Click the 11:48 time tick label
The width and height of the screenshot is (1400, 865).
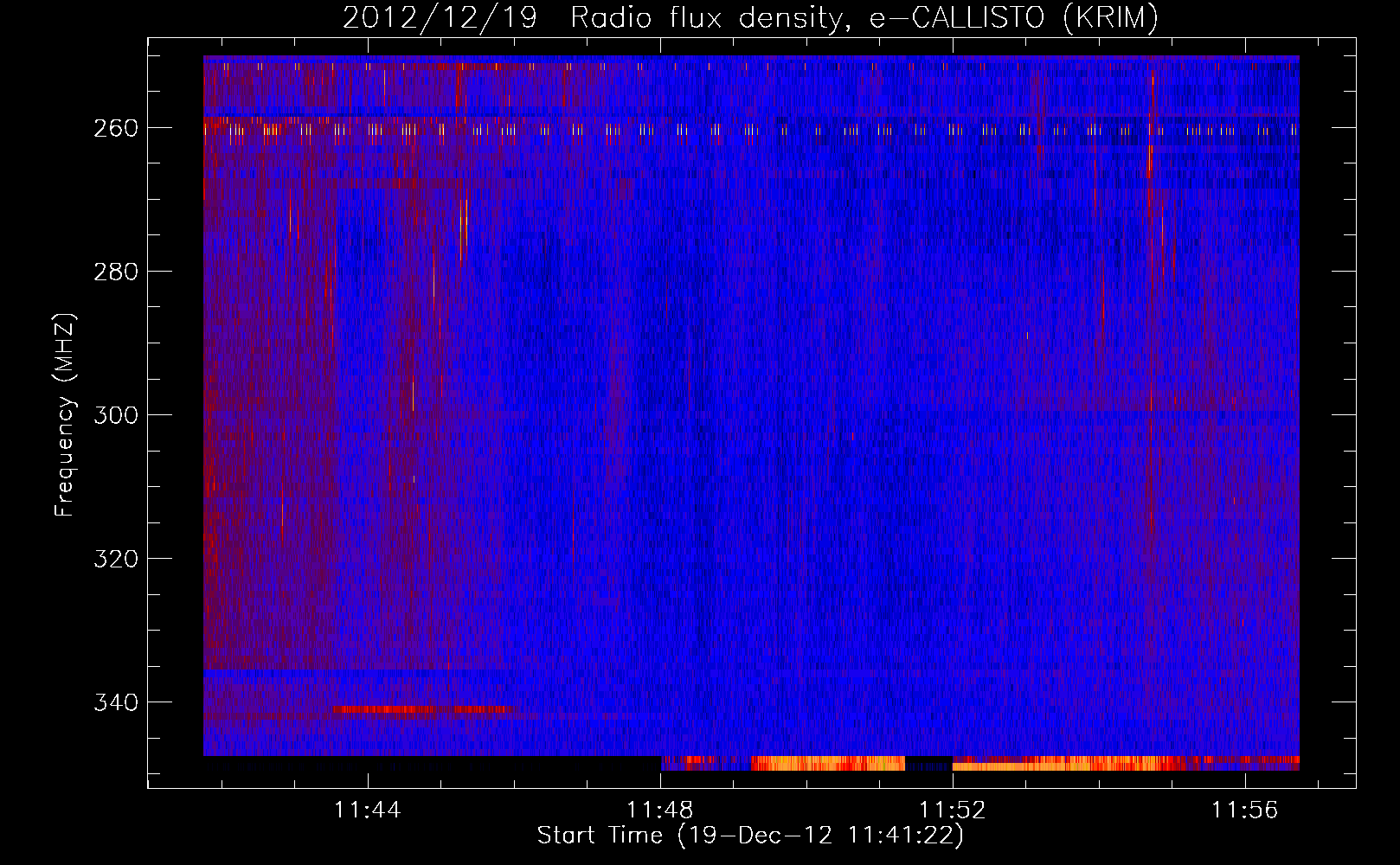pyautogui.click(x=660, y=811)
